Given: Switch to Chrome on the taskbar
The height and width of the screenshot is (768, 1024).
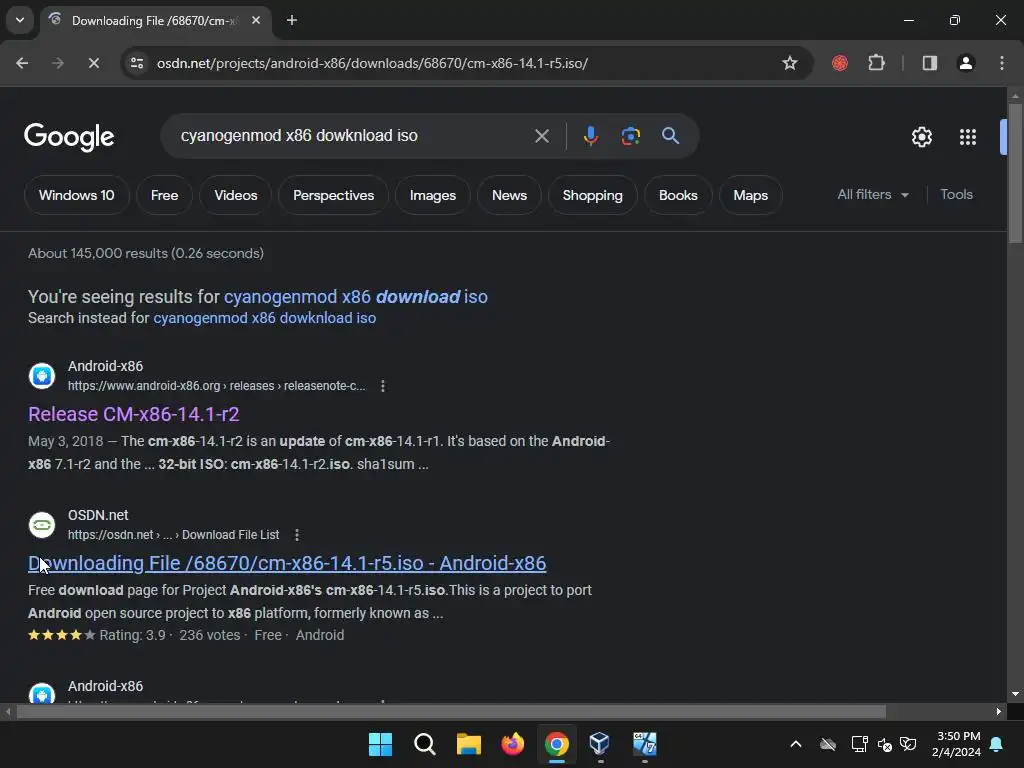Looking at the screenshot, I should pyautogui.click(x=556, y=744).
